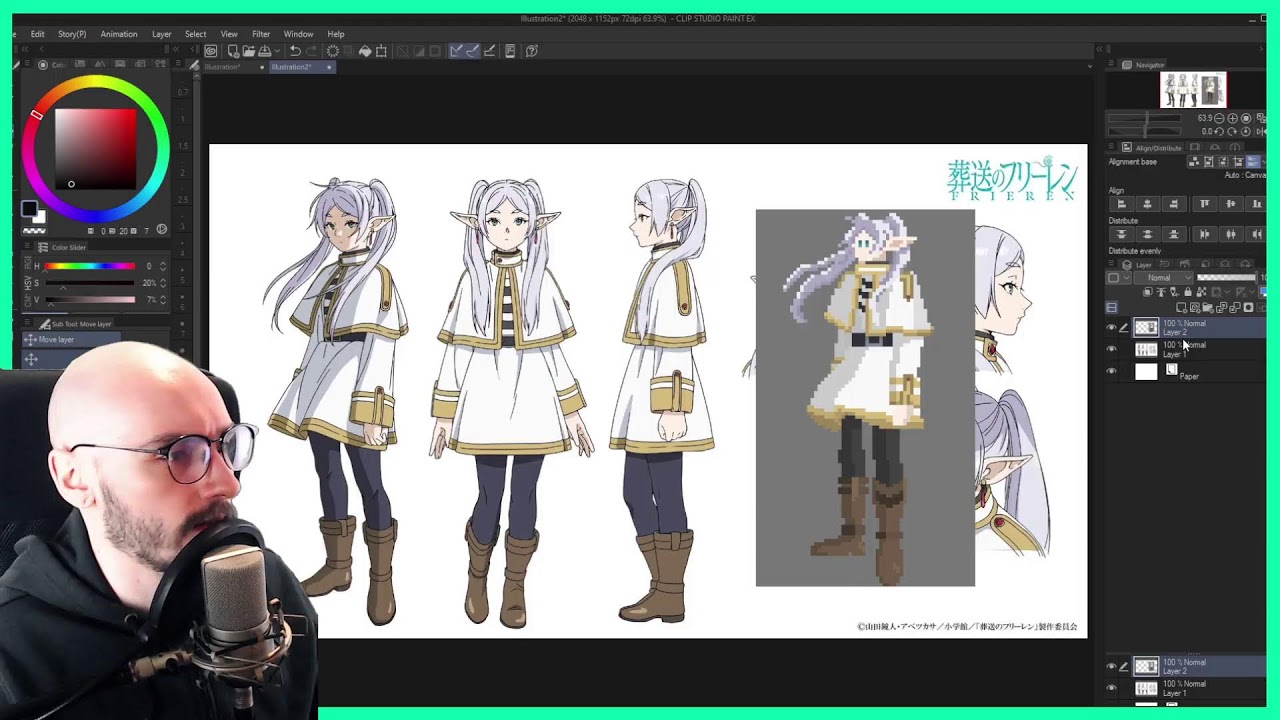1280x720 pixels.
Task: Select Layer 2 thumbnail in Layer panel
Action: 1146,327
